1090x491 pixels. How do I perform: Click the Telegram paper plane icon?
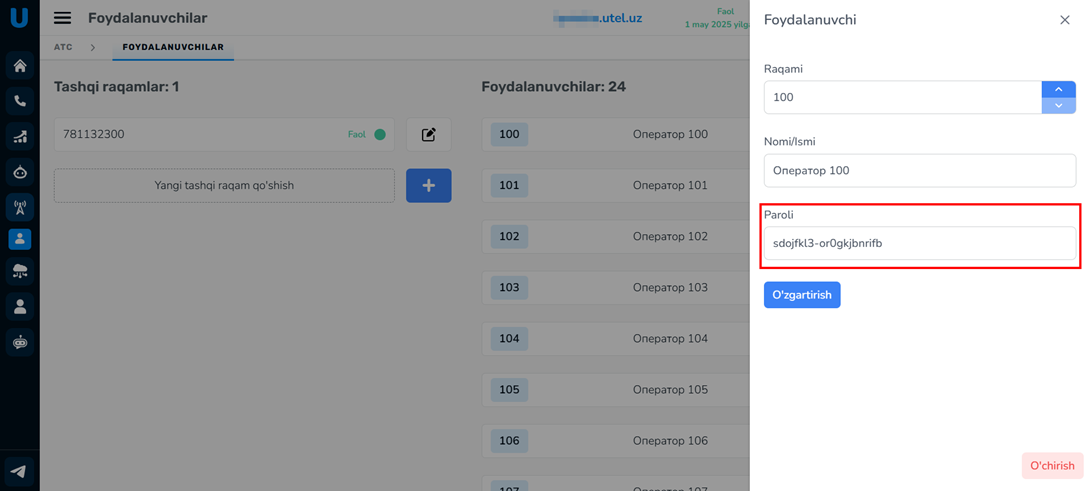[19, 471]
